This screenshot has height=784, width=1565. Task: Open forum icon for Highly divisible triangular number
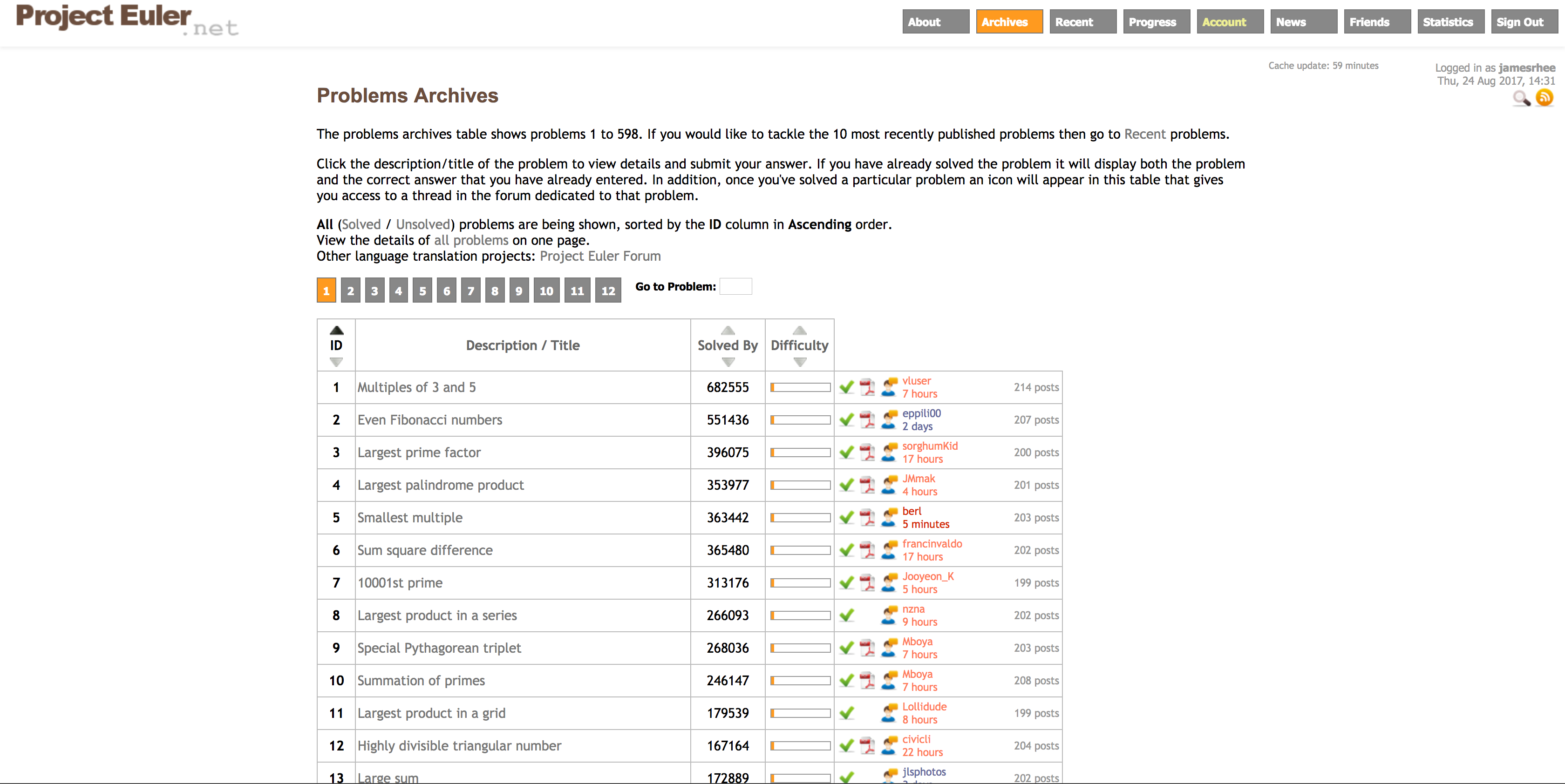coord(890,746)
